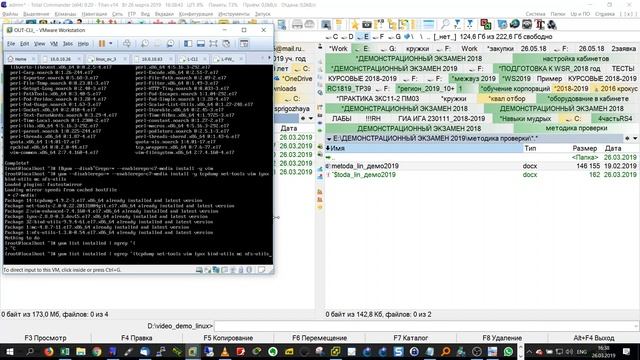Click F8 Удаление button
Image resolution: width=640 pixels, height=360 pixels.
(502, 338)
